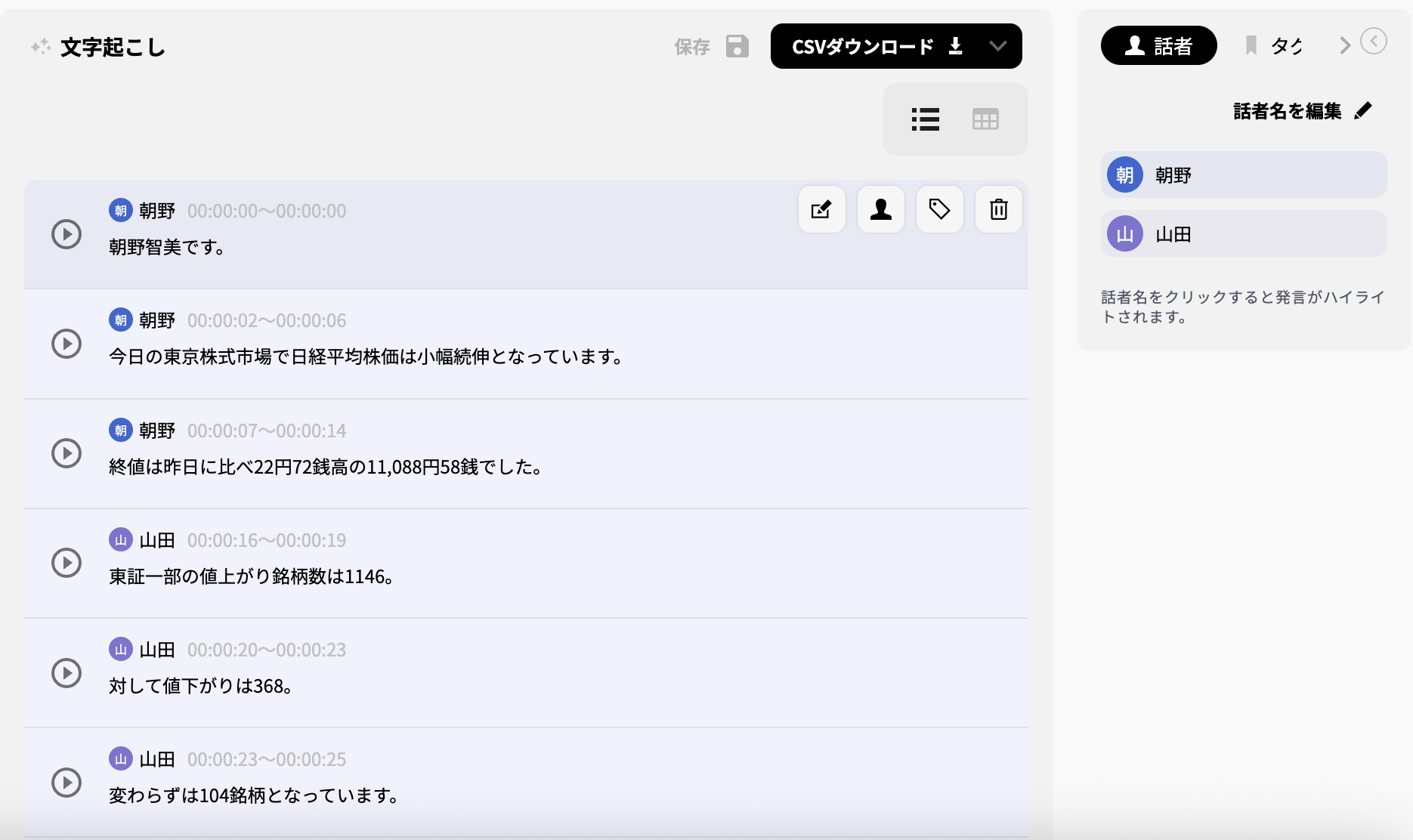
Task: Expand the right panel with the chevron arrow
Action: coord(1344,45)
